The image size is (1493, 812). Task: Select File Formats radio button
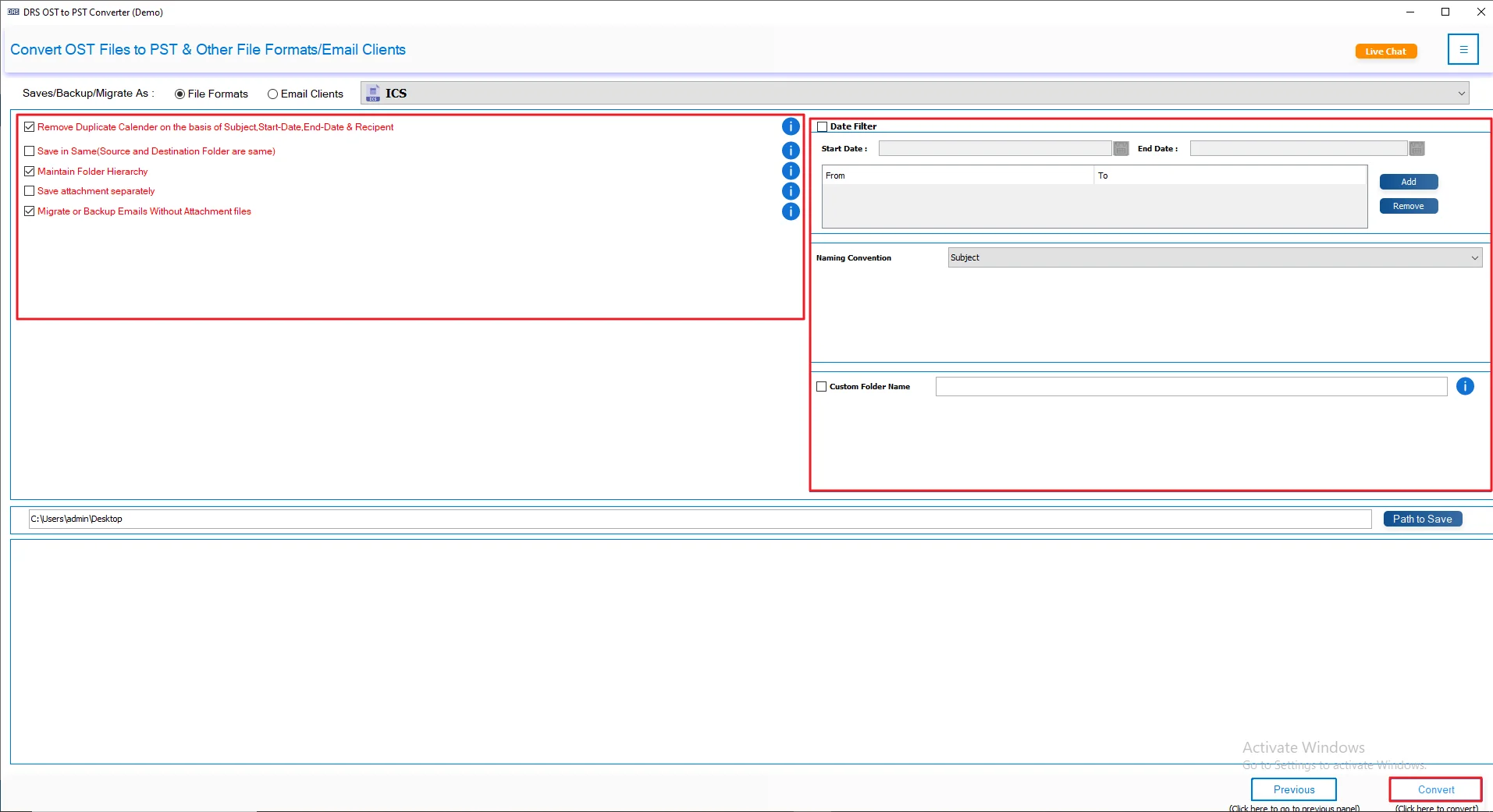(180, 94)
